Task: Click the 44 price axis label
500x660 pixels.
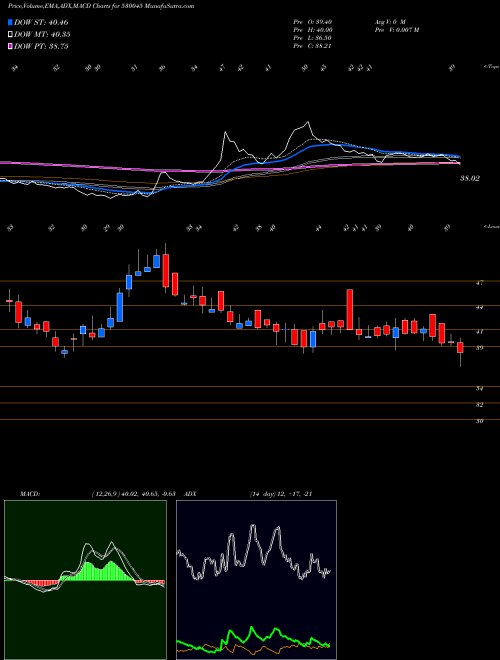Action: coord(479,307)
